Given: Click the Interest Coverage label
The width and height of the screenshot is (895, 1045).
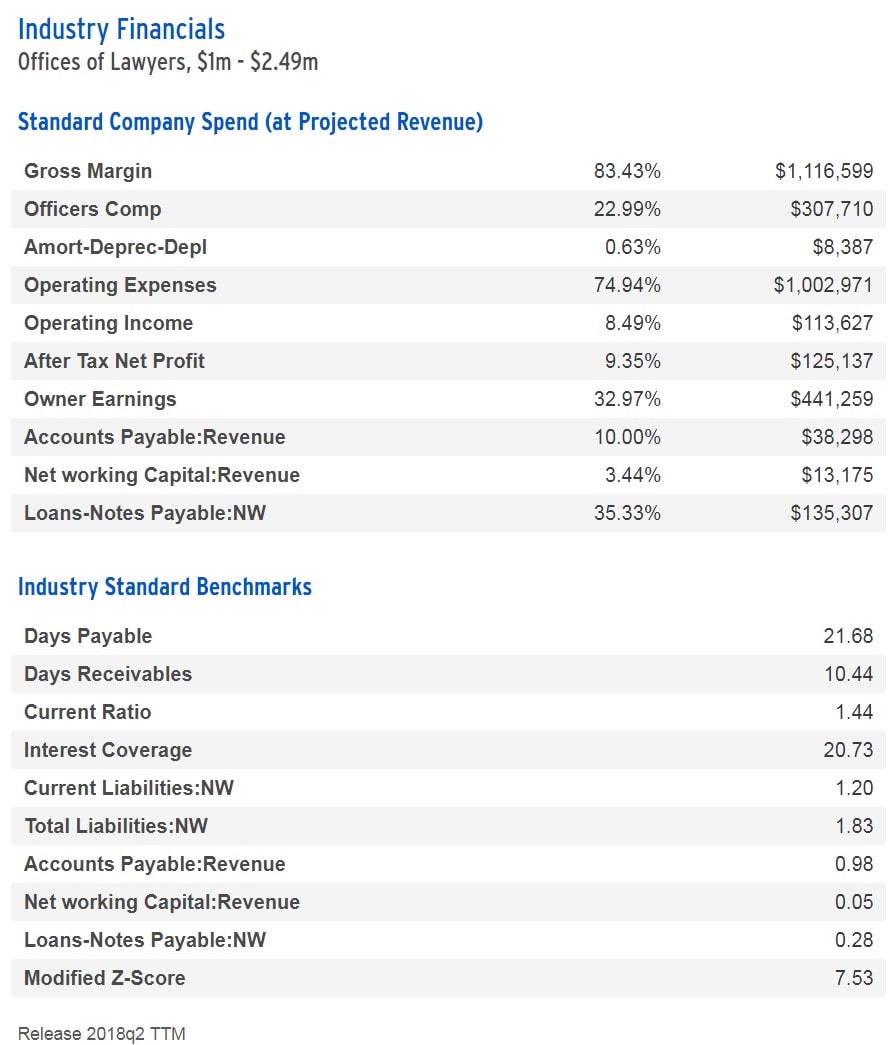Looking at the screenshot, I should coord(108,750).
